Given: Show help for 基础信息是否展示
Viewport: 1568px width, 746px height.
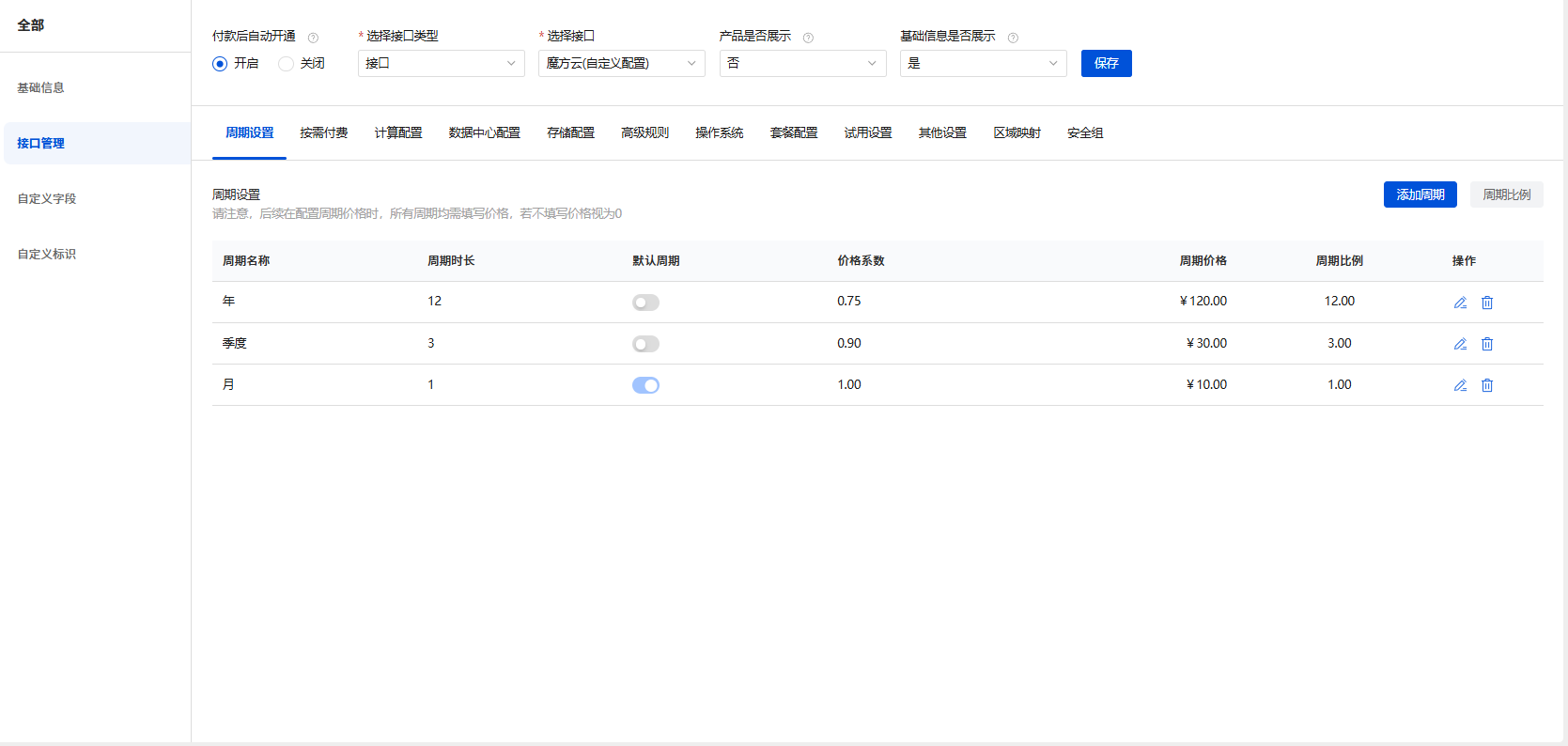Looking at the screenshot, I should tap(1013, 38).
